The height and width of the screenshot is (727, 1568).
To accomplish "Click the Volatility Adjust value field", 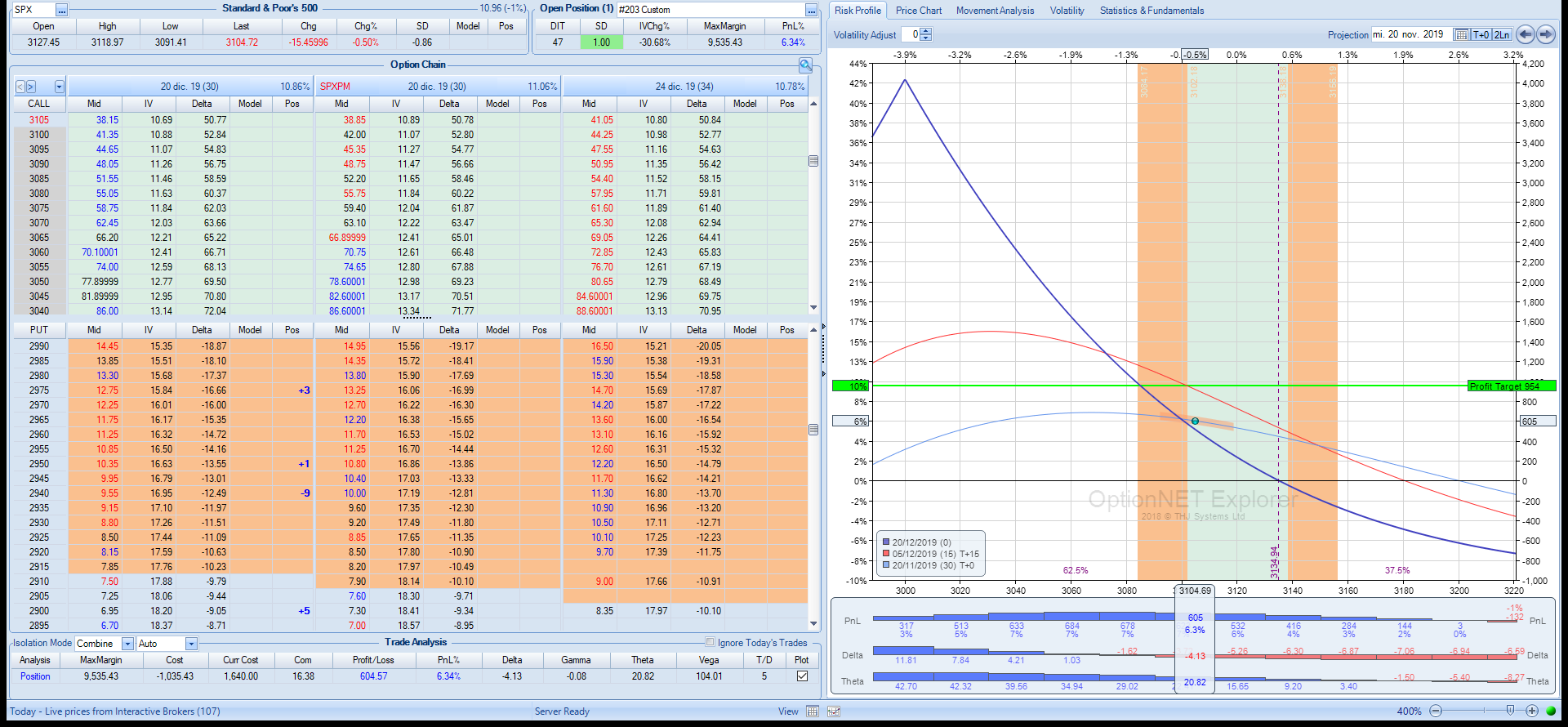I will click(x=911, y=34).
